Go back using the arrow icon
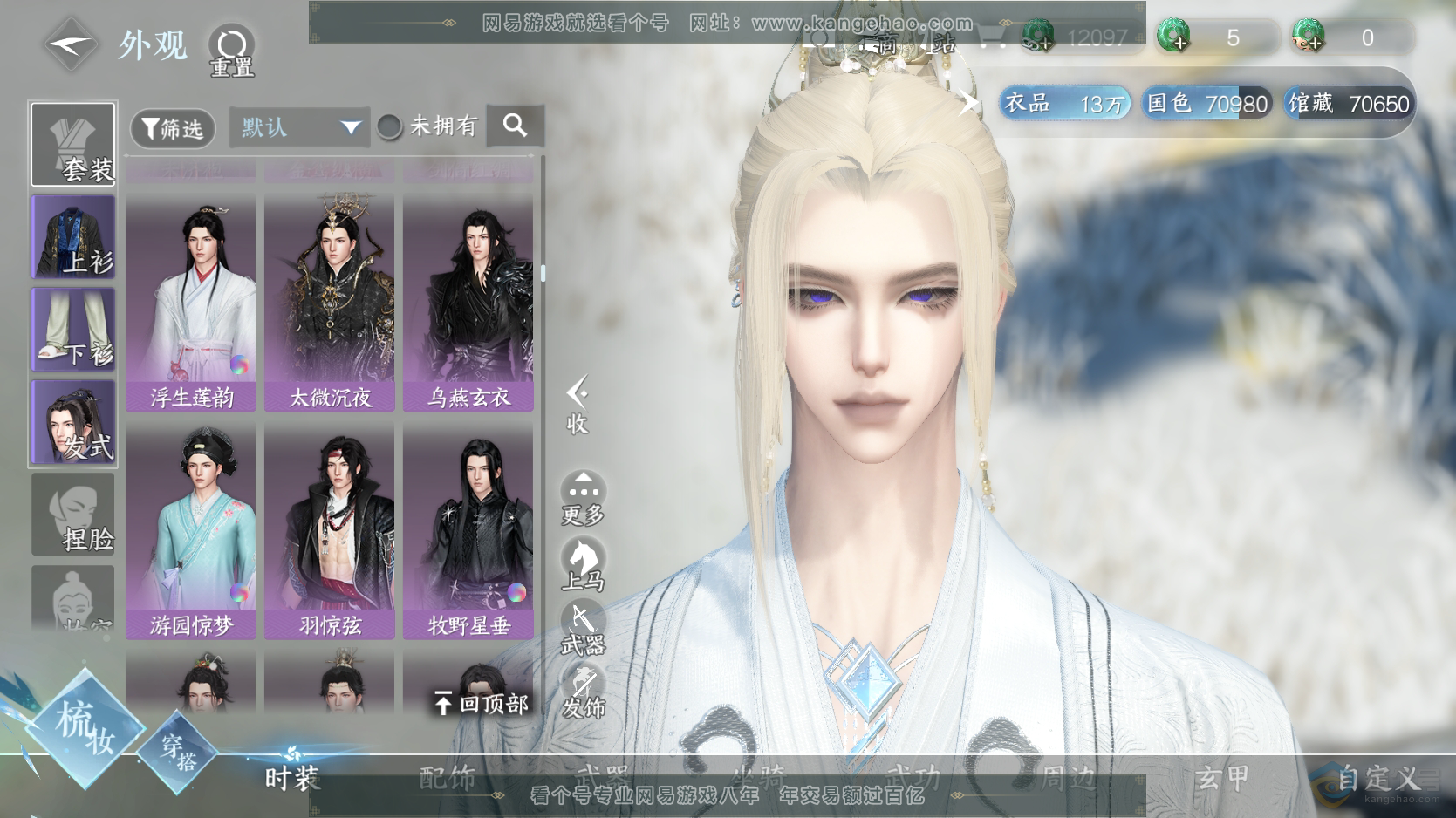Screen dimensions: 1456x818 pyautogui.click(x=70, y=44)
